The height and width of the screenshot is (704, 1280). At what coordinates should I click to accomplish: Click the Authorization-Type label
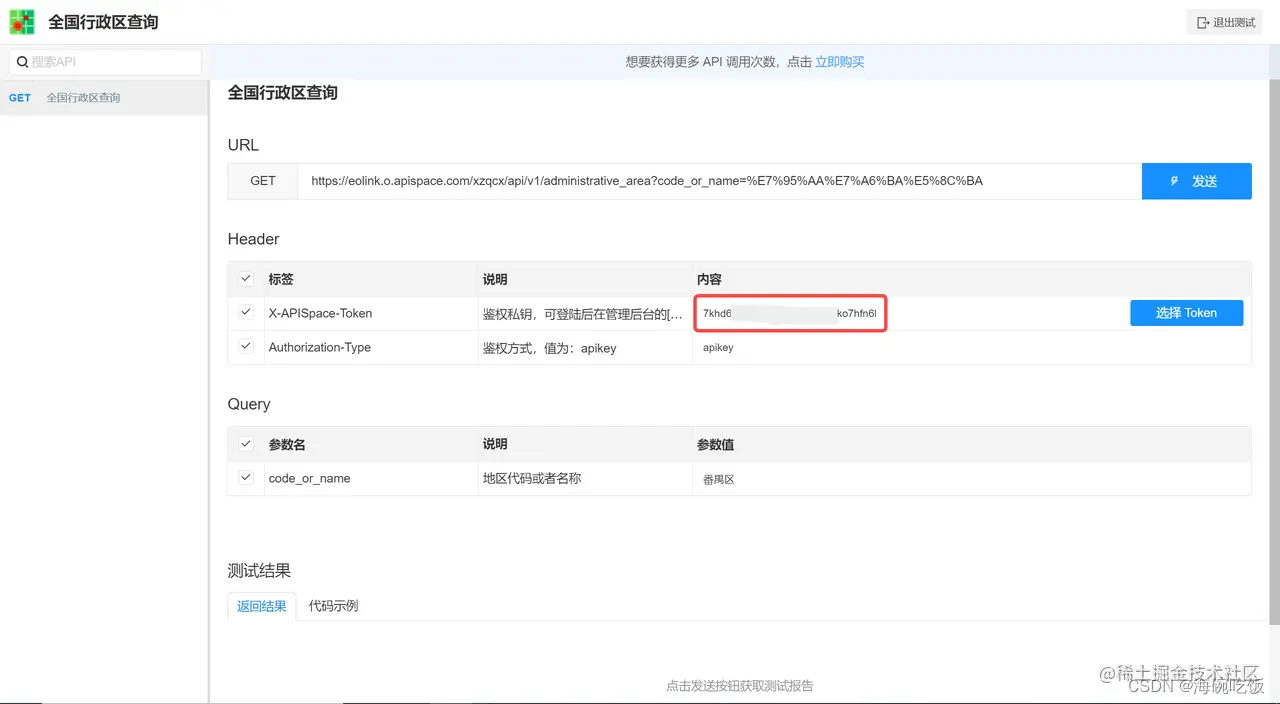click(319, 347)
